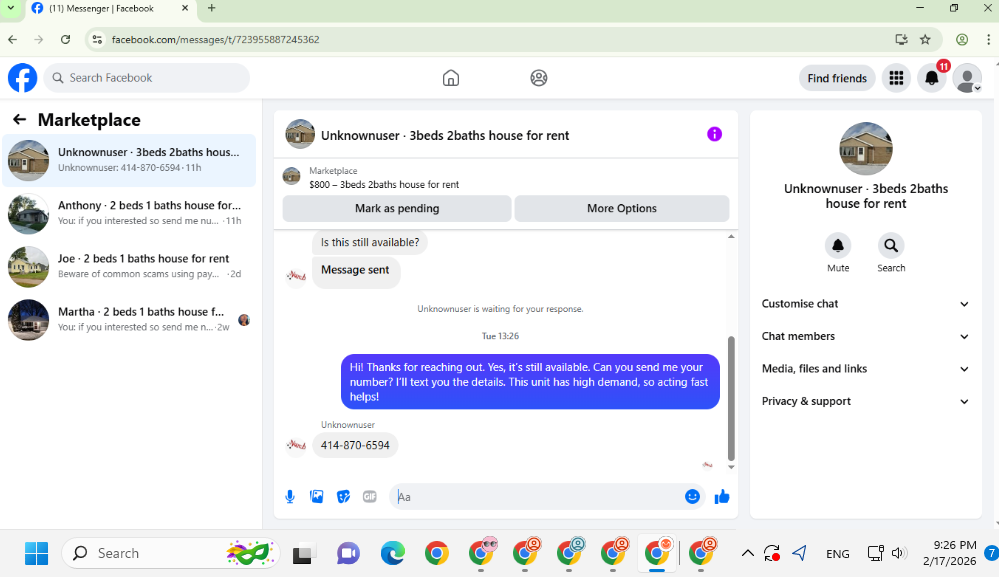Click the Facebook logo icon
This screenshot has width=999, height=577.
(22, 78)
